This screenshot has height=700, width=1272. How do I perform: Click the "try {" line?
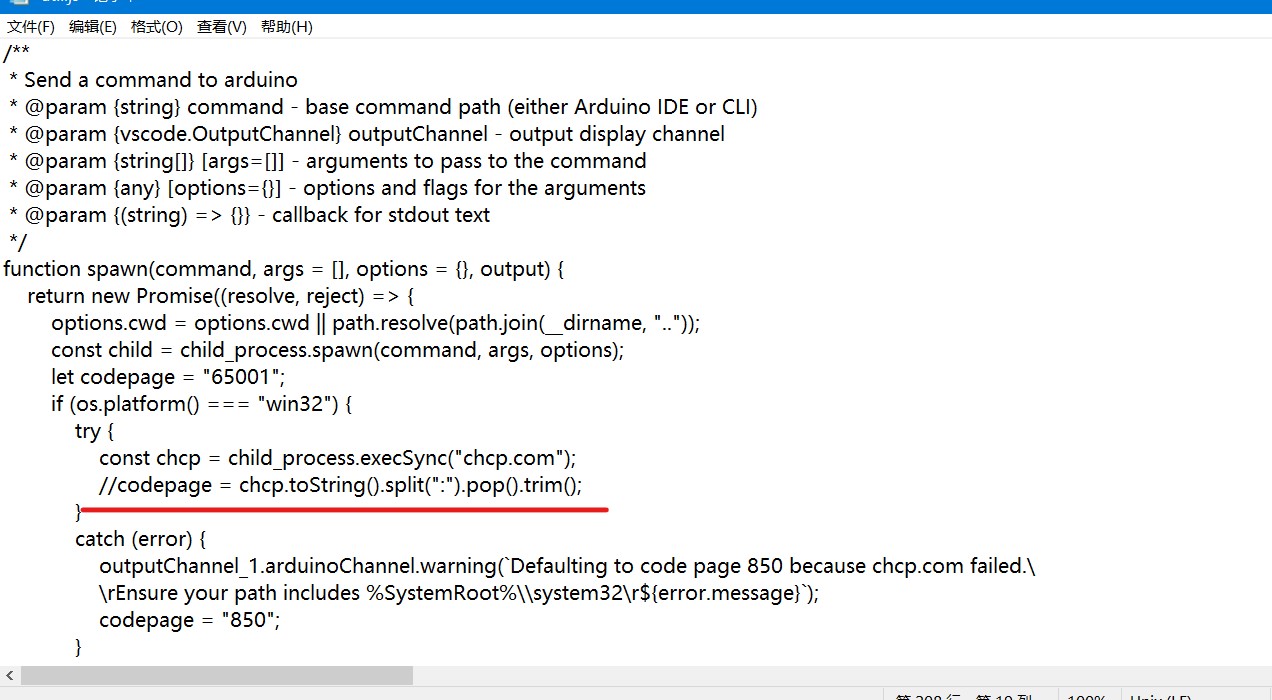coord(94,431)
